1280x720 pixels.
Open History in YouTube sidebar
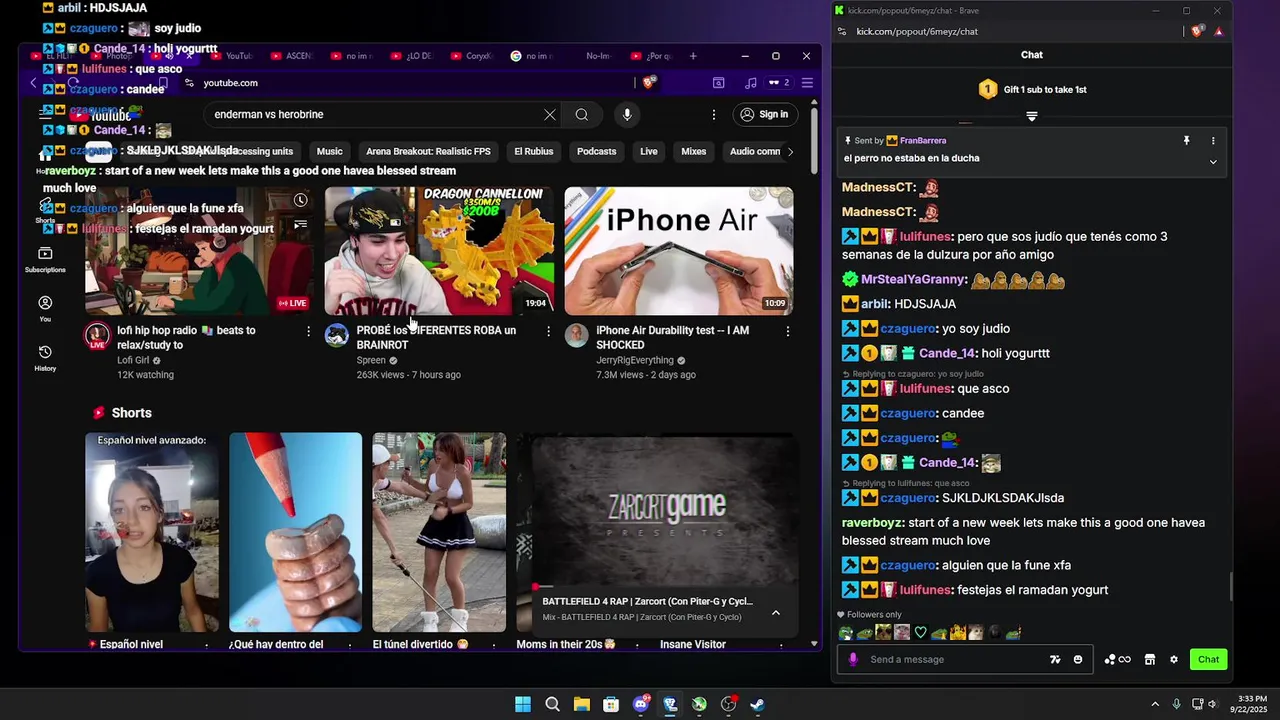pyautogui.click(x=45, y=358)
